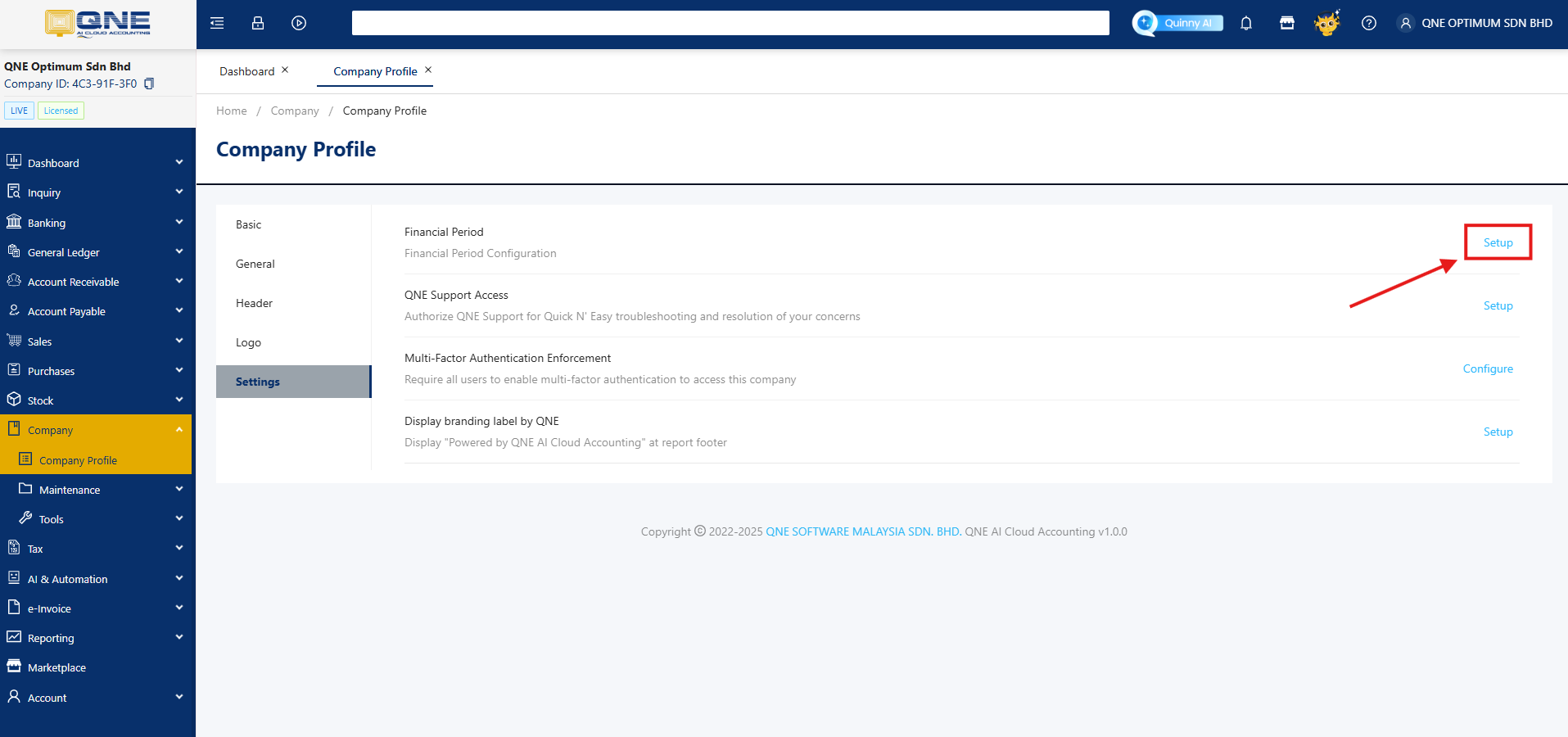Open the play tutorial icon in top bar
The image size is (1568, 737).
[299, 23]
